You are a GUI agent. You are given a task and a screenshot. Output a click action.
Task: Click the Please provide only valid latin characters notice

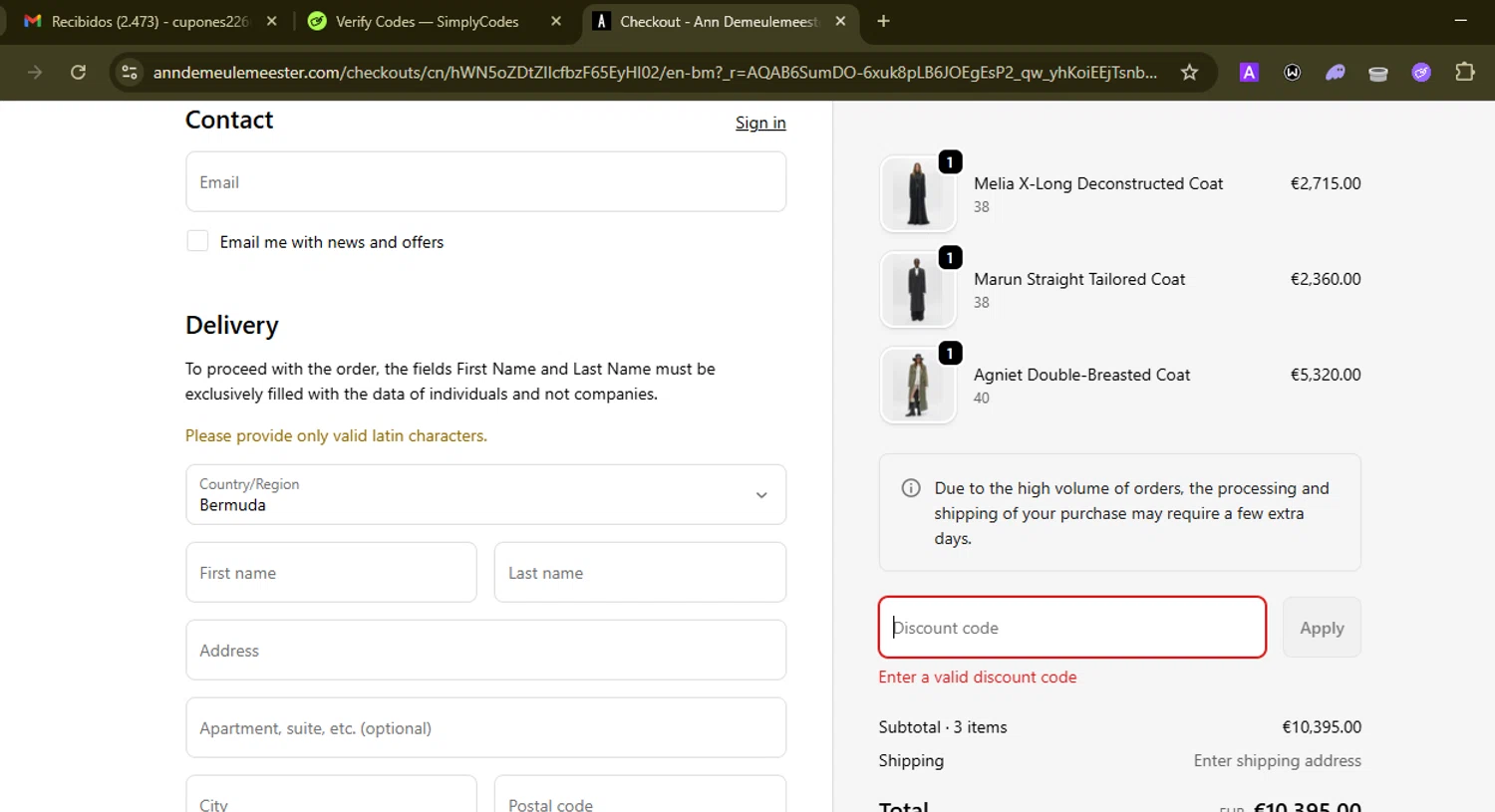[x=336, y=435]
